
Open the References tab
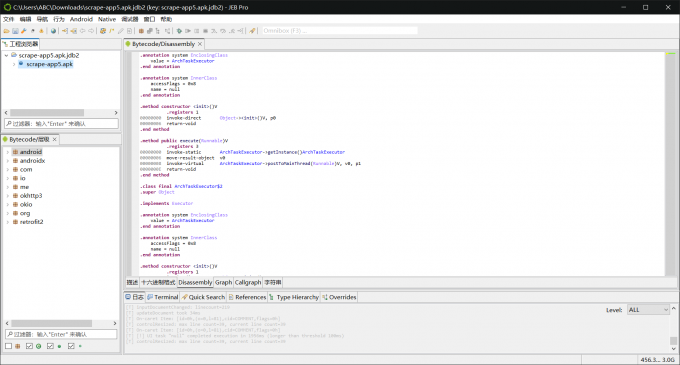pos(247,297)
